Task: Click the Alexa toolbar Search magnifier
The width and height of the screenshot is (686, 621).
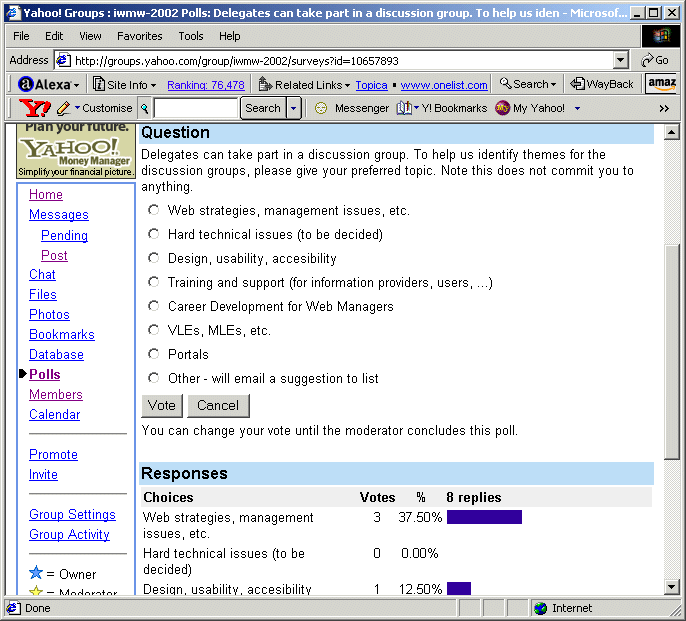Action: (505, 83)
